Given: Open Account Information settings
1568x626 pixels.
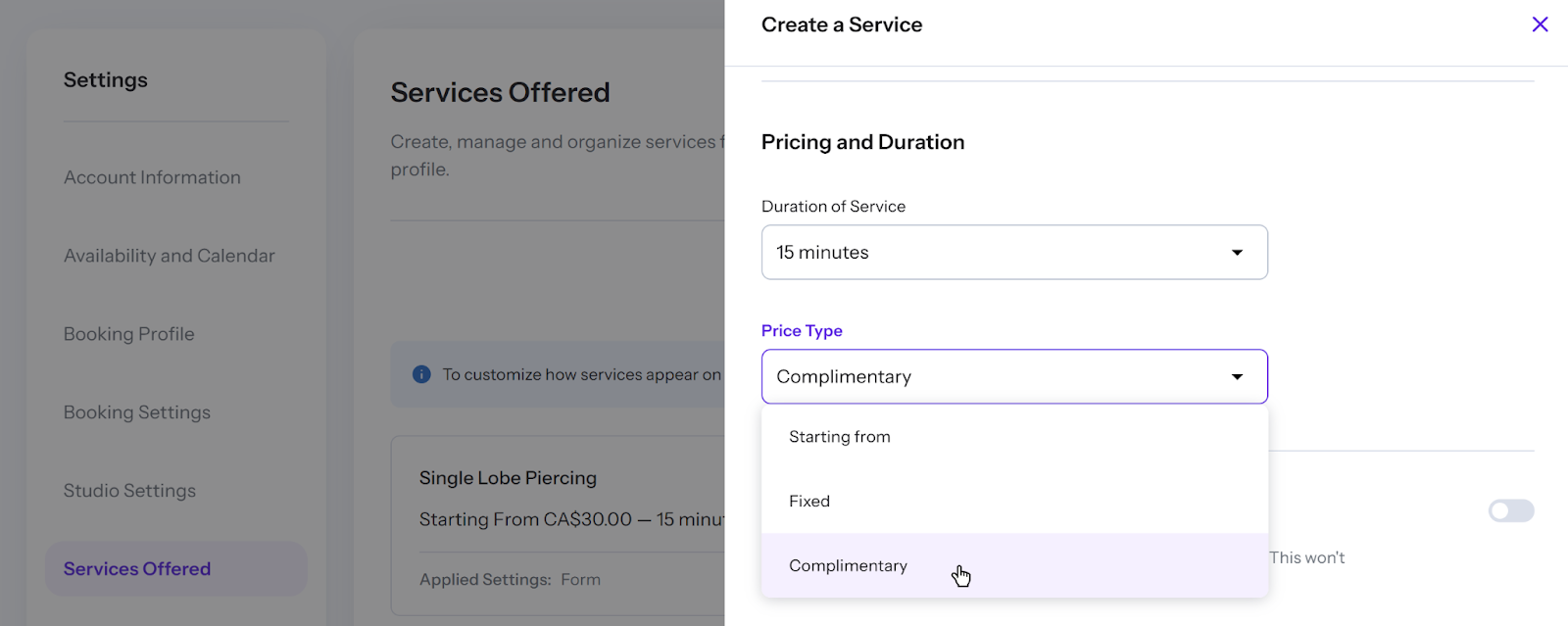Looking at the screenshot, I should (x=152, y=177).
